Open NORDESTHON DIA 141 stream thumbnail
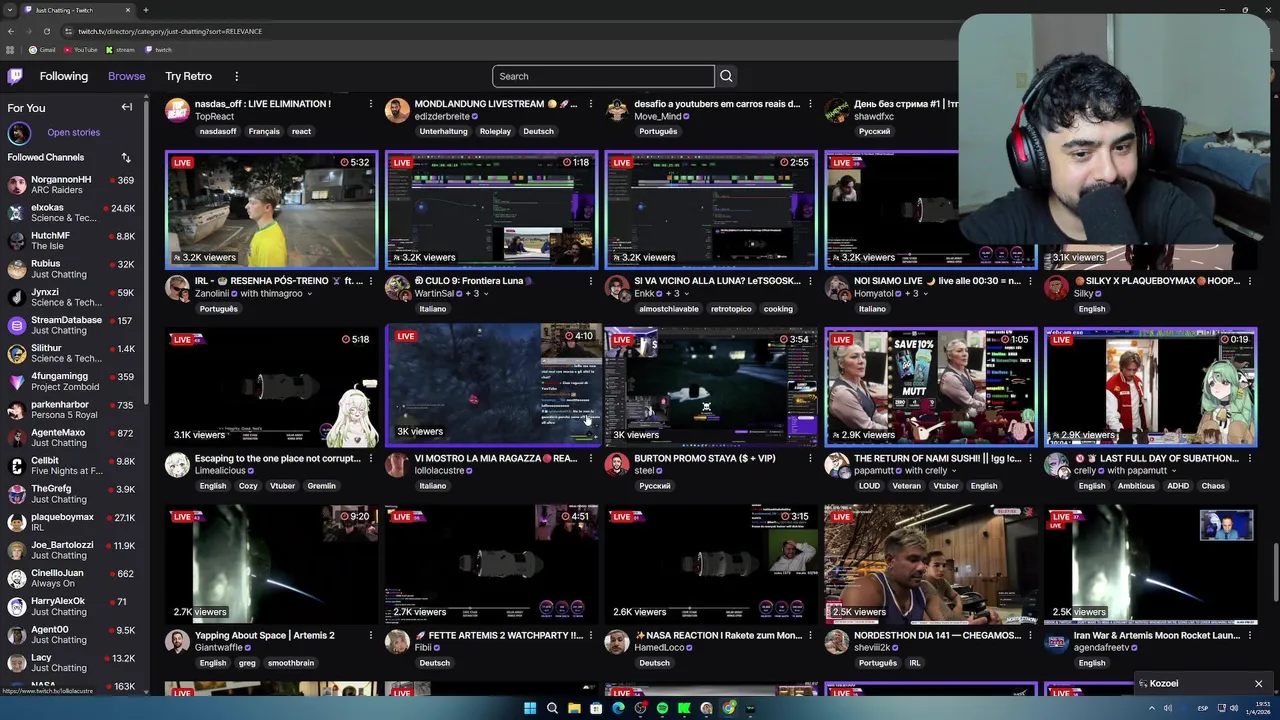 click(x=931, y=564)
